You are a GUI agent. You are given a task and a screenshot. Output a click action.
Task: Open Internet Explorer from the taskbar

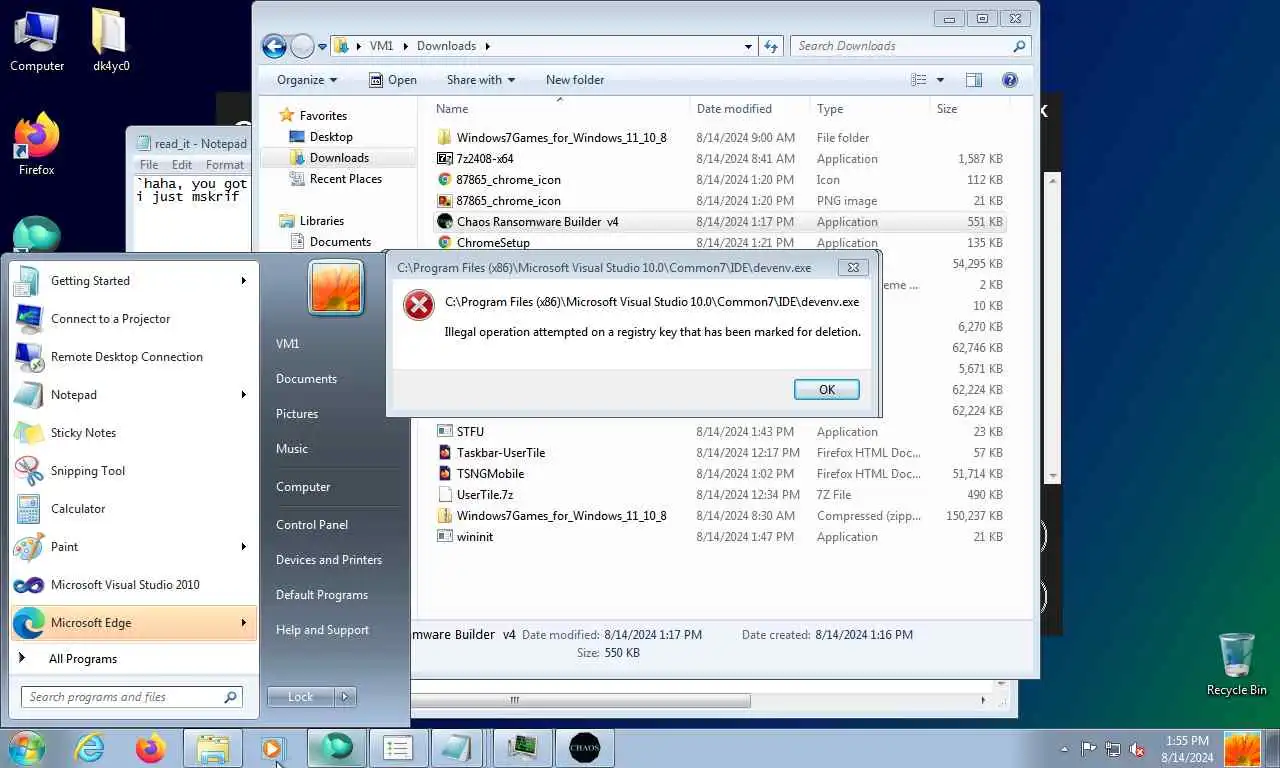89,747
